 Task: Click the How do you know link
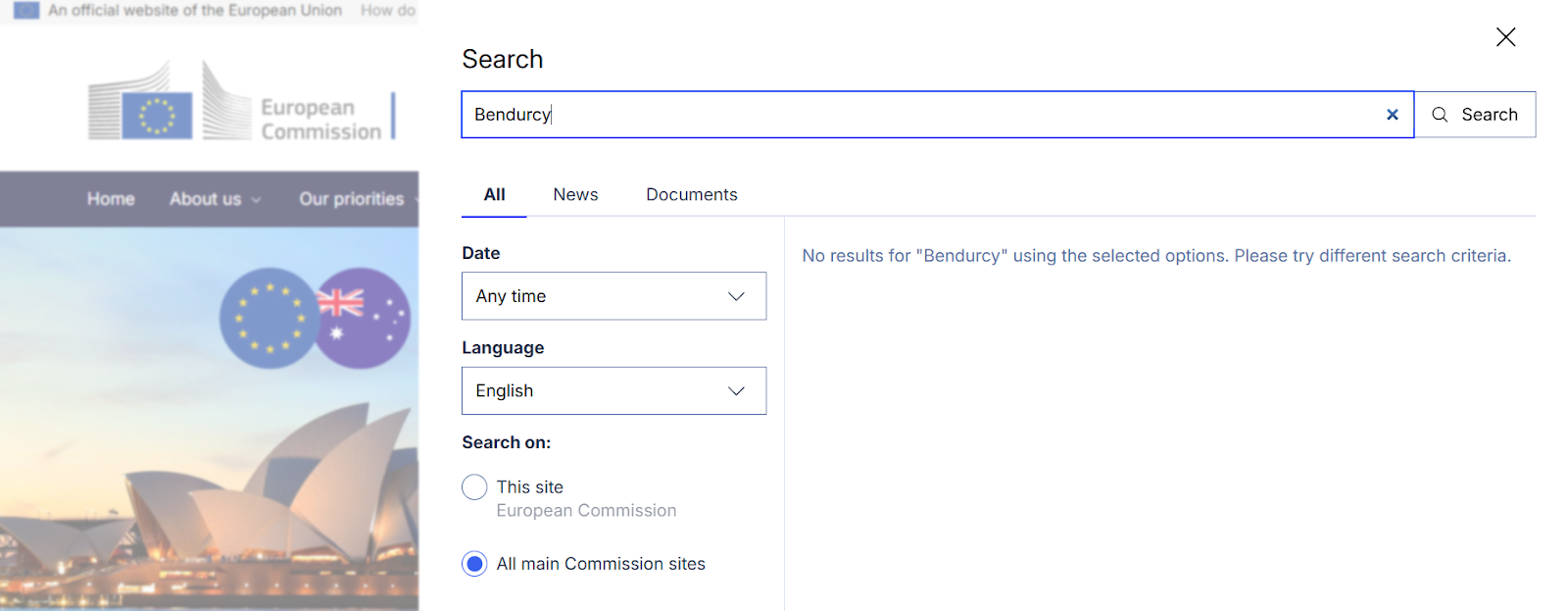[x=388, y=11]
